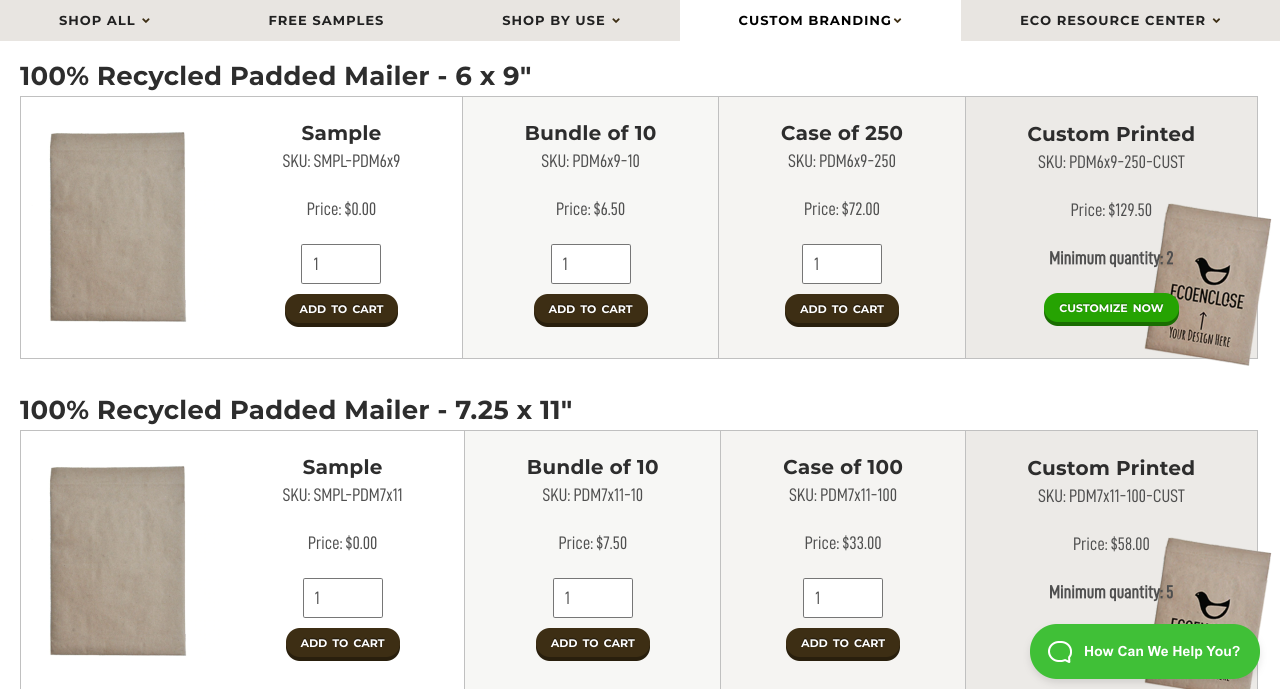The width and height of the screenshot is (1280, 689).
Task: Add the Case of 250 to cart
Action: (x=841, y=310)
